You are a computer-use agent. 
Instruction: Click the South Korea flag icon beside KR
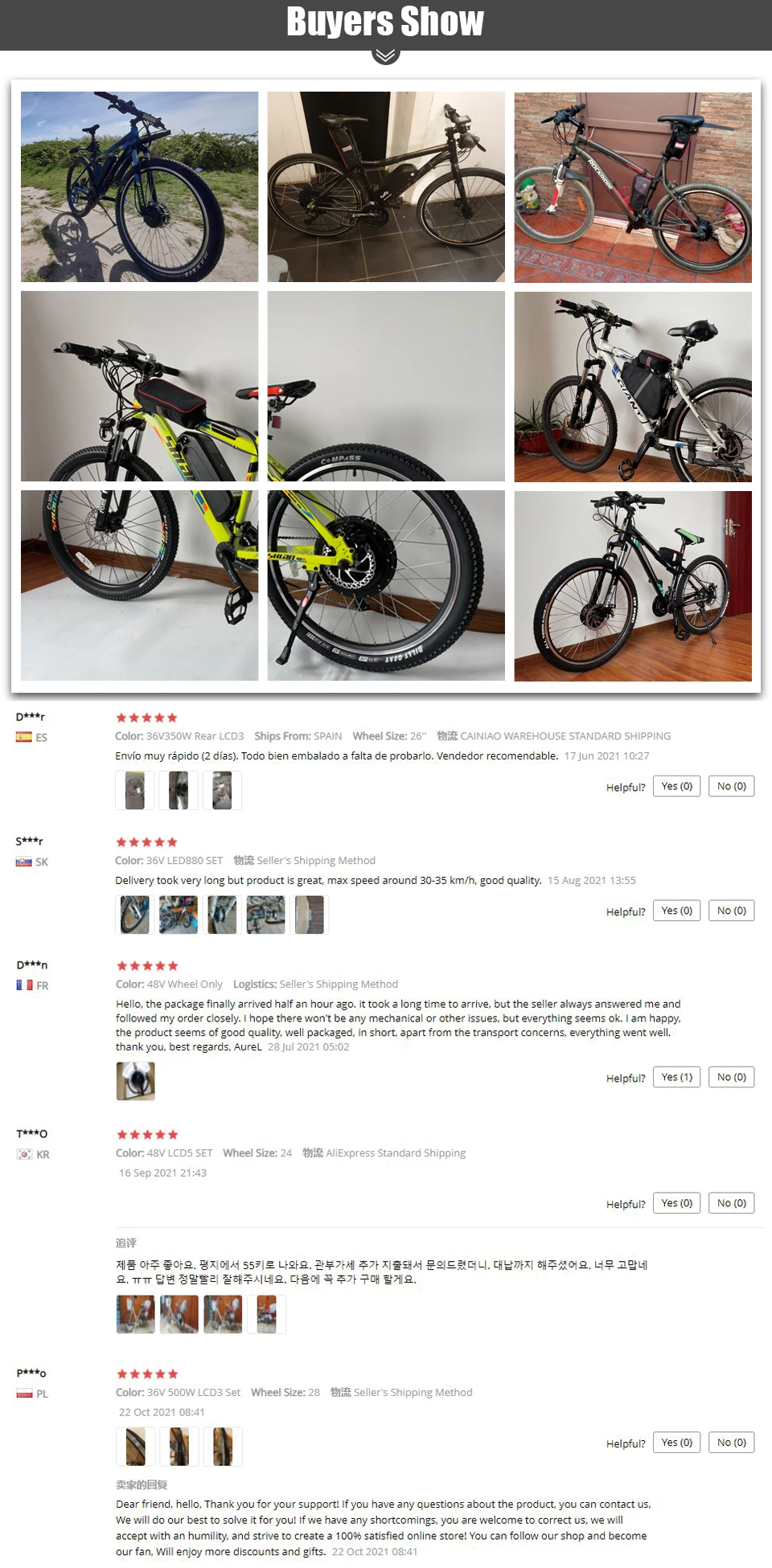coord(25,1154)
